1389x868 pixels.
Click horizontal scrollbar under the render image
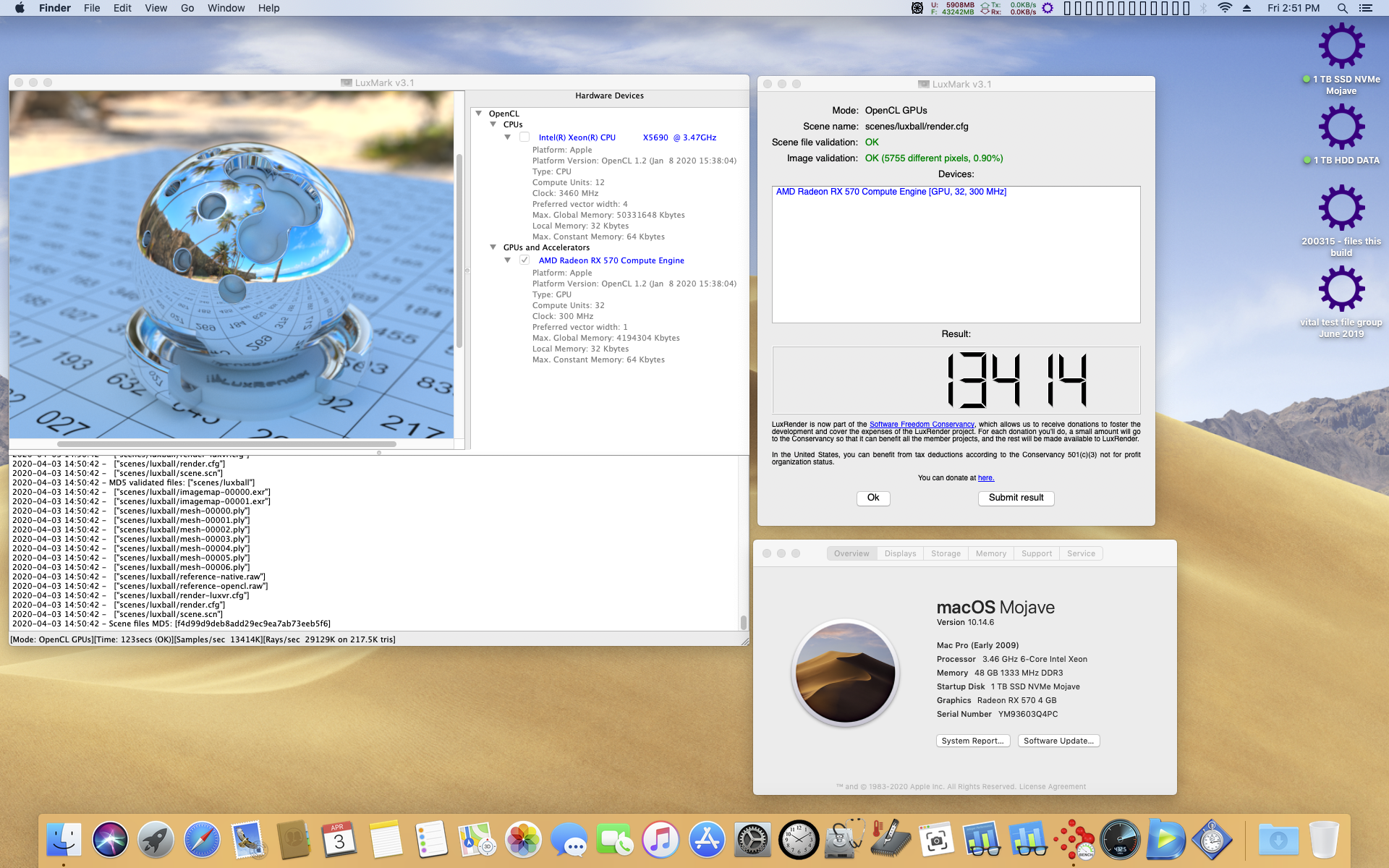226,444
